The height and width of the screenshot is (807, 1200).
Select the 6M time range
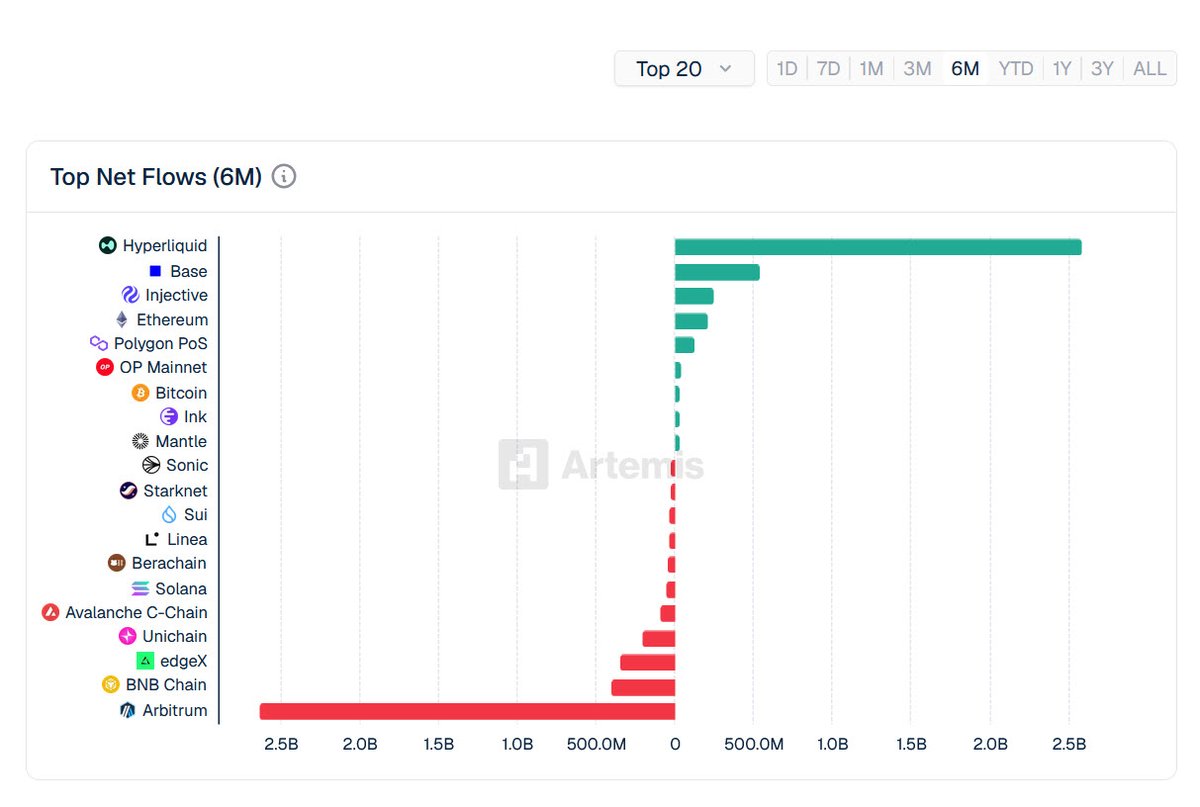tap(965, 69)
